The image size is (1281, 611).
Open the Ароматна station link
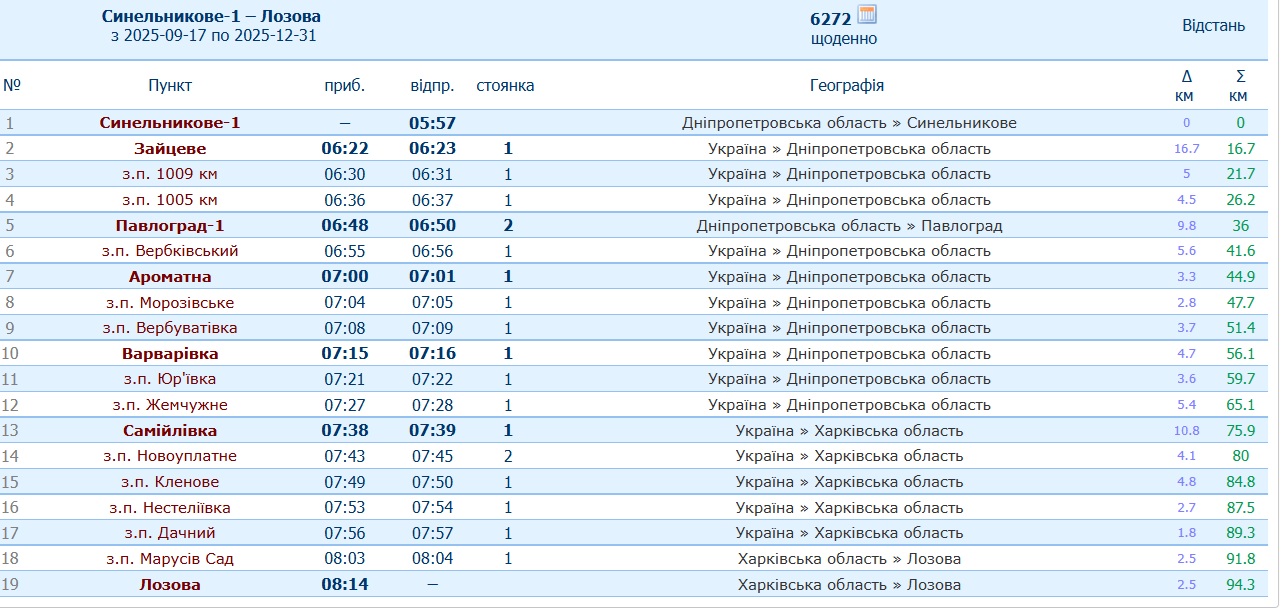170,277
